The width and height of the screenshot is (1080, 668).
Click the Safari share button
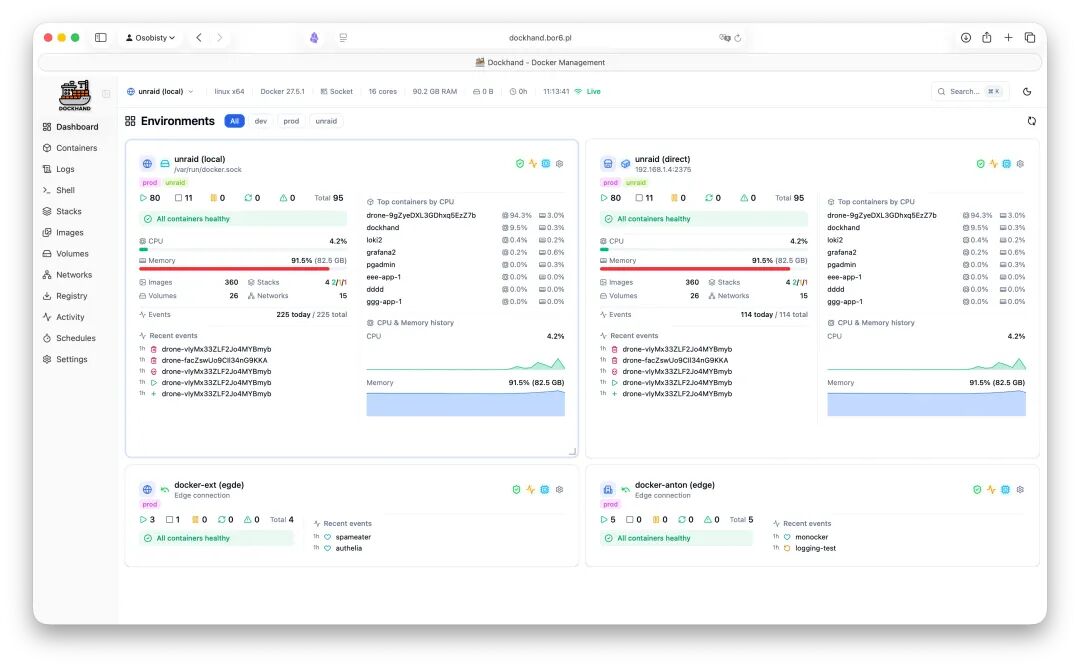coord(986,38)
